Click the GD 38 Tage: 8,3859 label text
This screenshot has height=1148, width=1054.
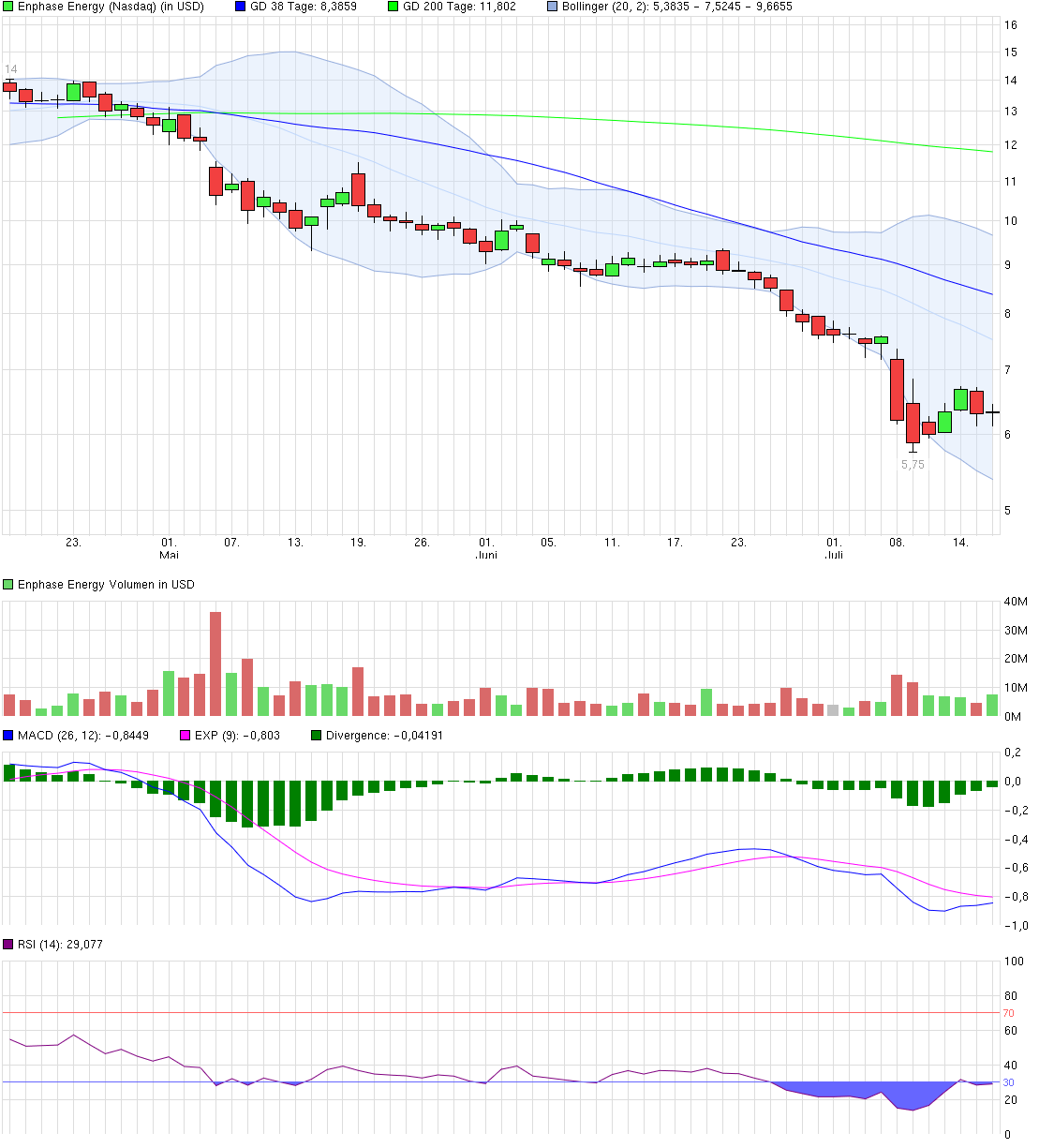[x=304, y=7]
